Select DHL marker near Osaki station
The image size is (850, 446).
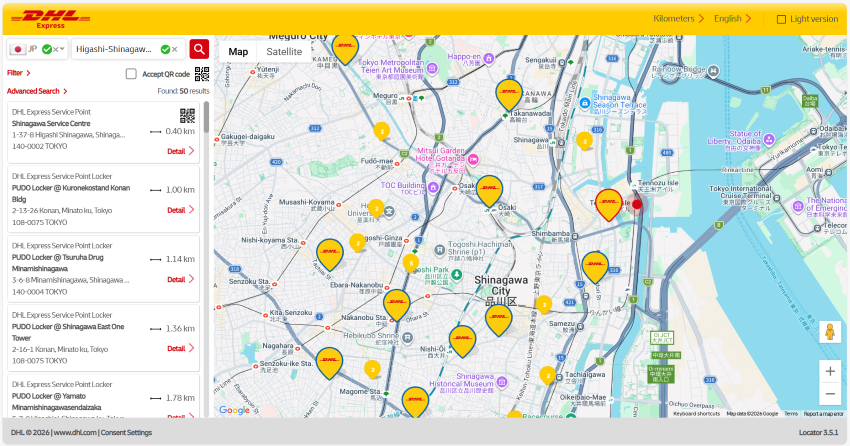coord(489,191)
